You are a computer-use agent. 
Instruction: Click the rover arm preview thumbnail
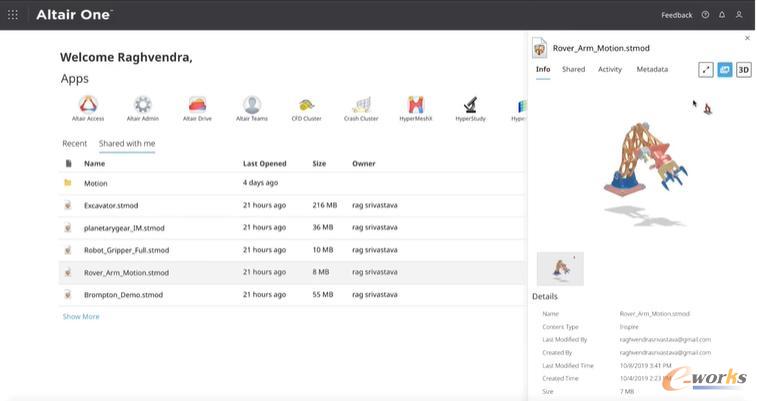tap(560, 269)
